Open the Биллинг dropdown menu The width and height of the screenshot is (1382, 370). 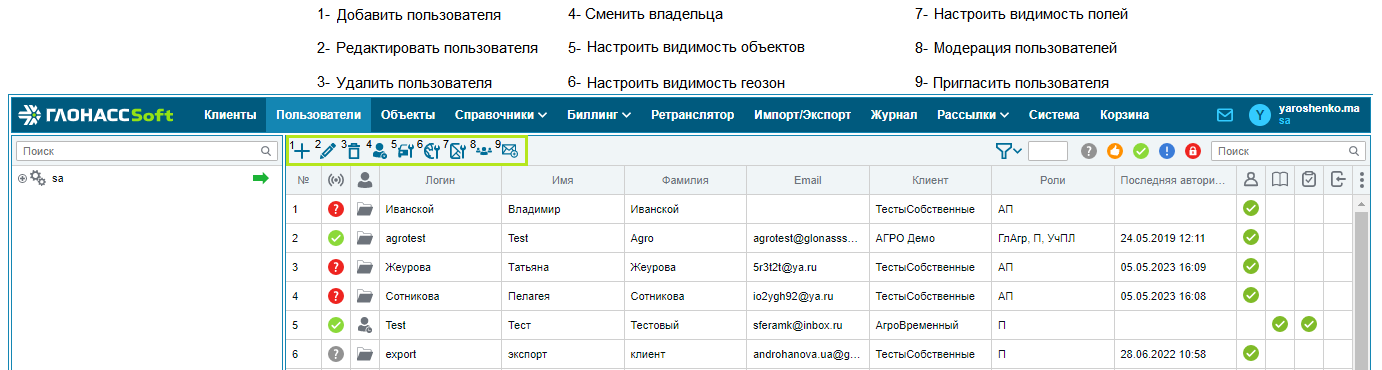(x=599, y=115)
